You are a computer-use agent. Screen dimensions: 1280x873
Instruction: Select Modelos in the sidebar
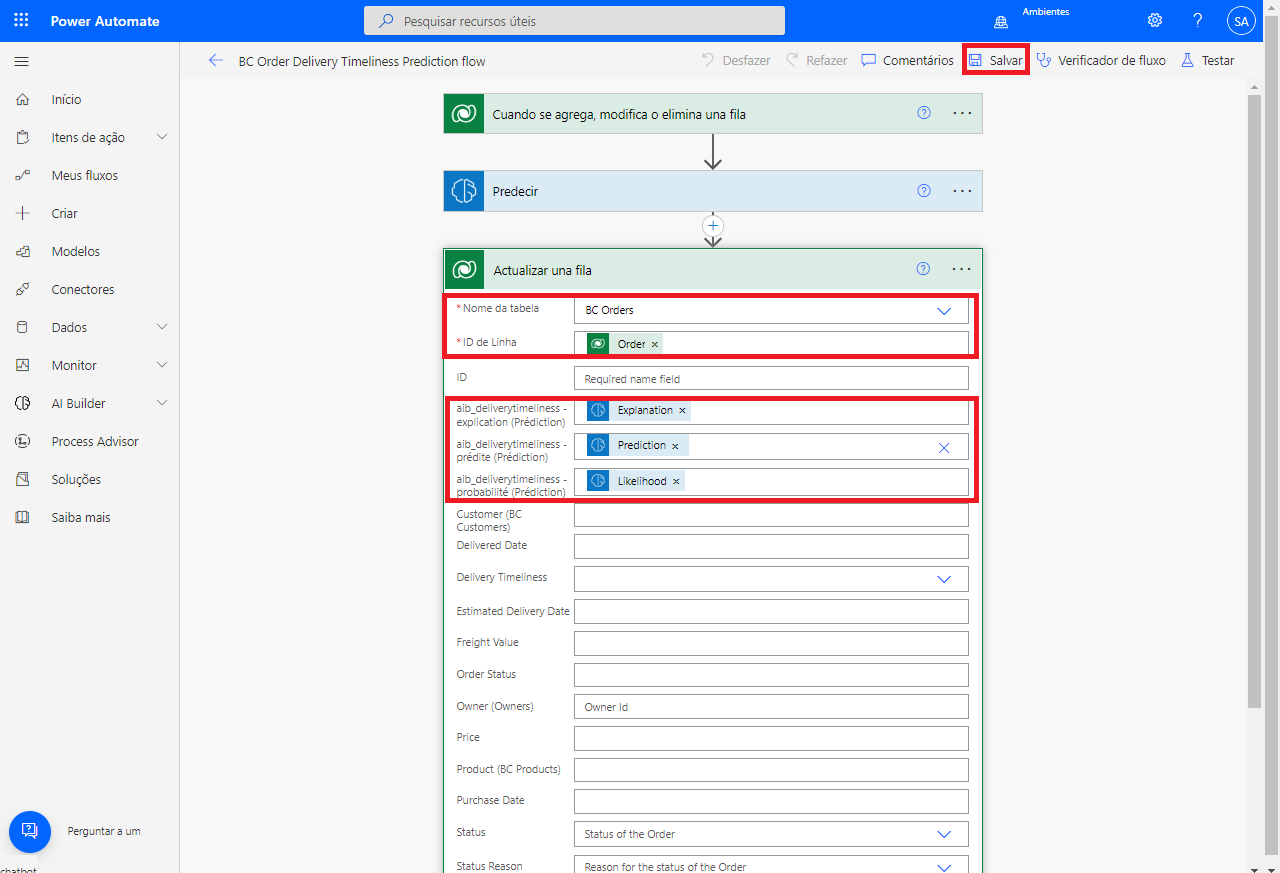pos(76,252)
